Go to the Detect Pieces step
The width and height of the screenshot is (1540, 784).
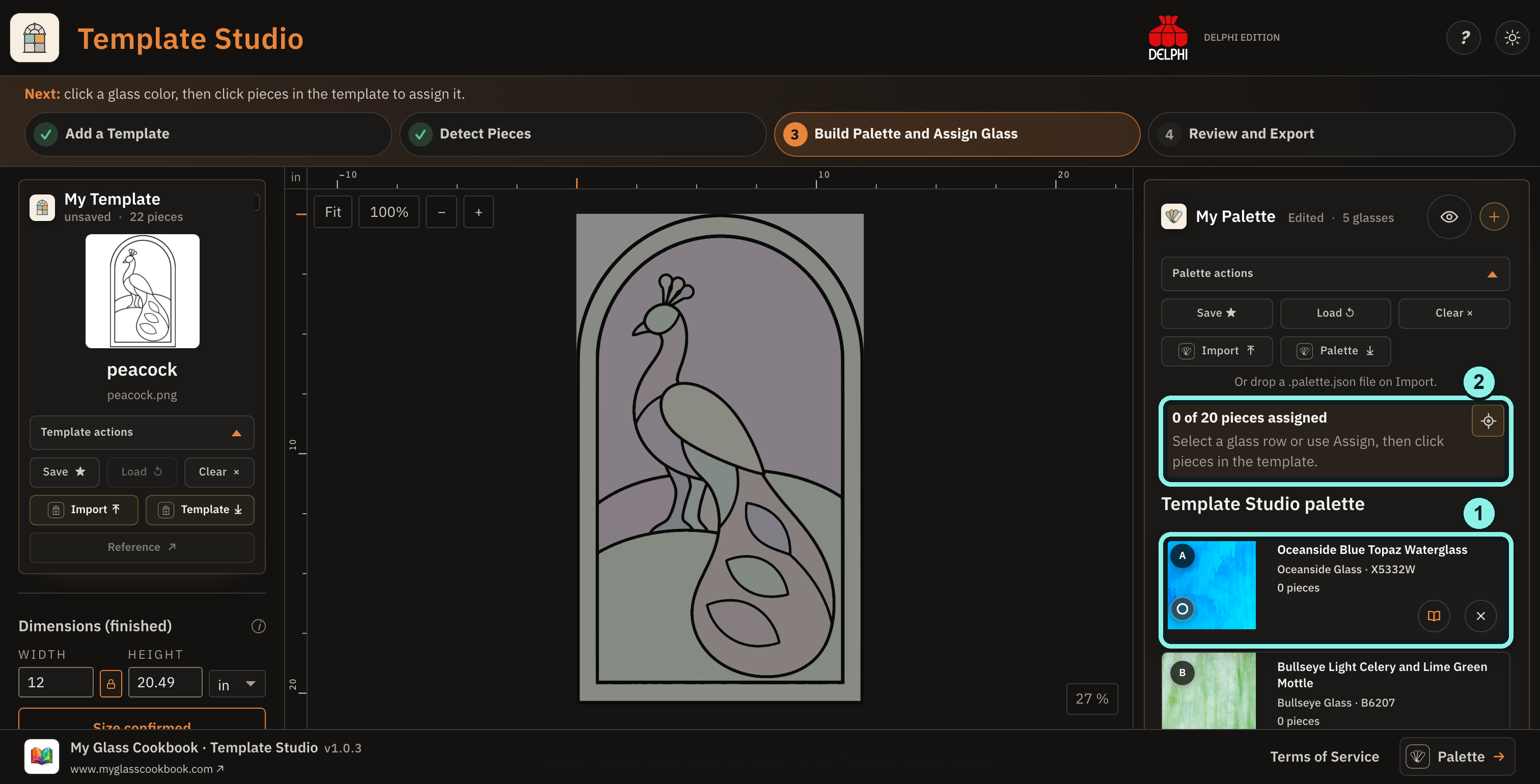point(582,134)
